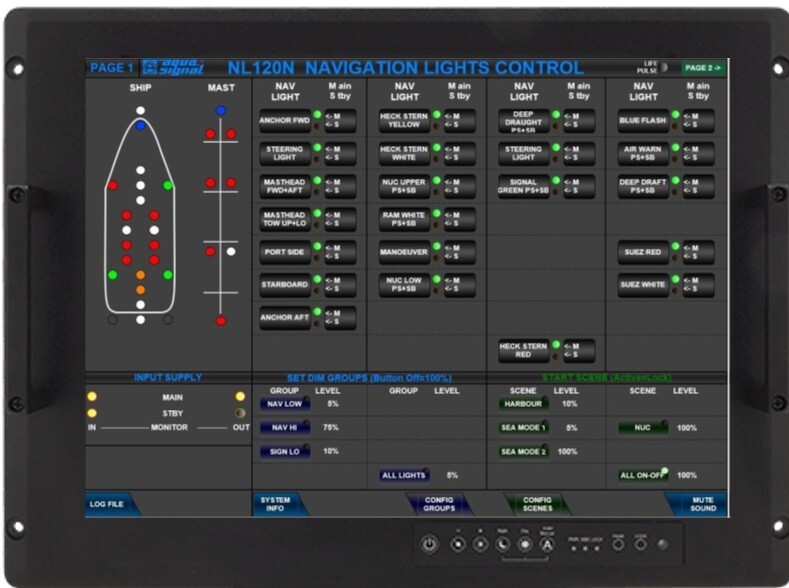
Task: Toggle the HECK STERN WHITE light
Action: (x=404, y=153)
